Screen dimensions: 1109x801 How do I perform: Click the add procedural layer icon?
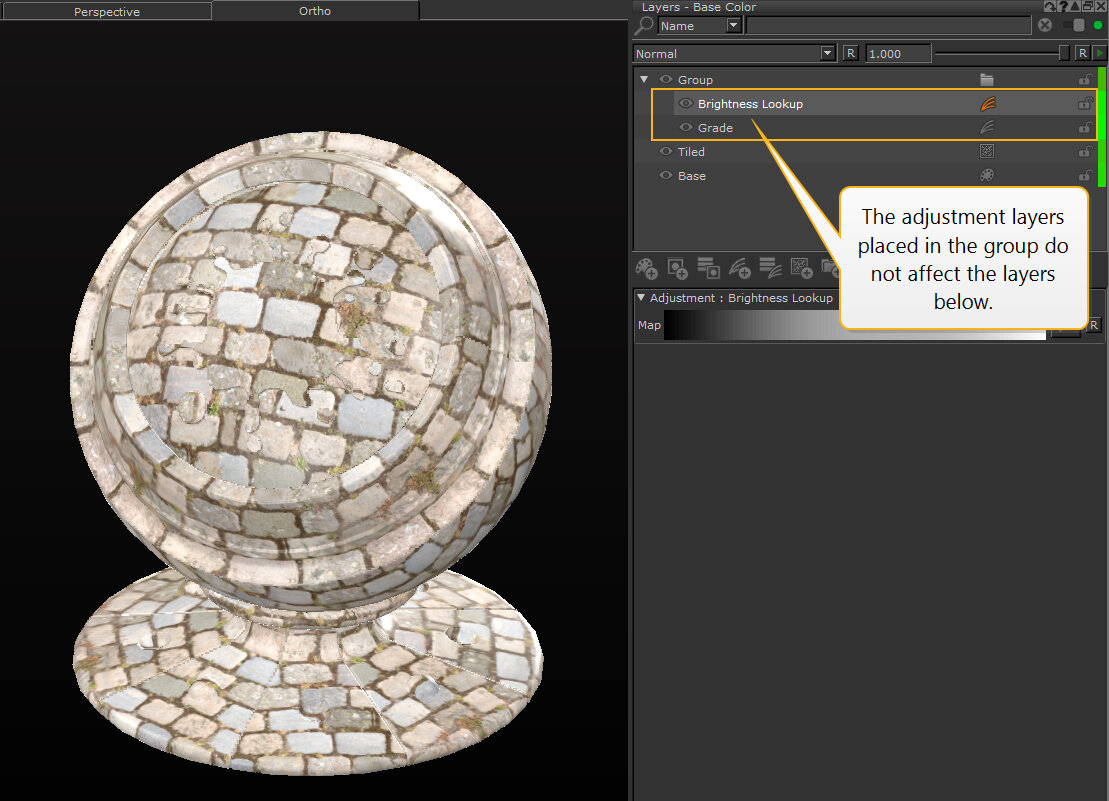pos(802,268)
